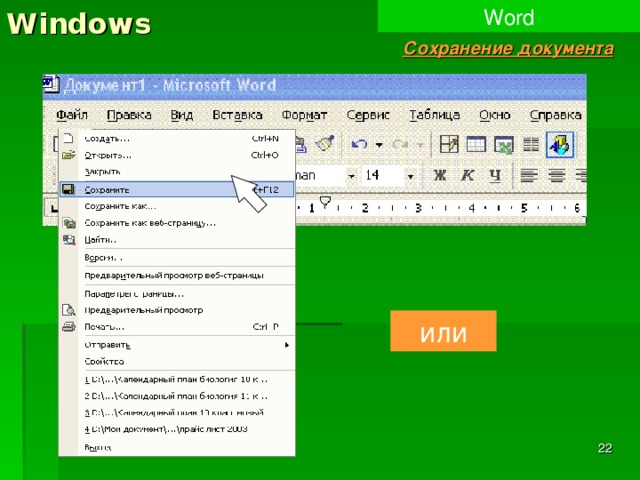
Task: Click the Сохранение документа heading link
Action: tap(509, 49)
